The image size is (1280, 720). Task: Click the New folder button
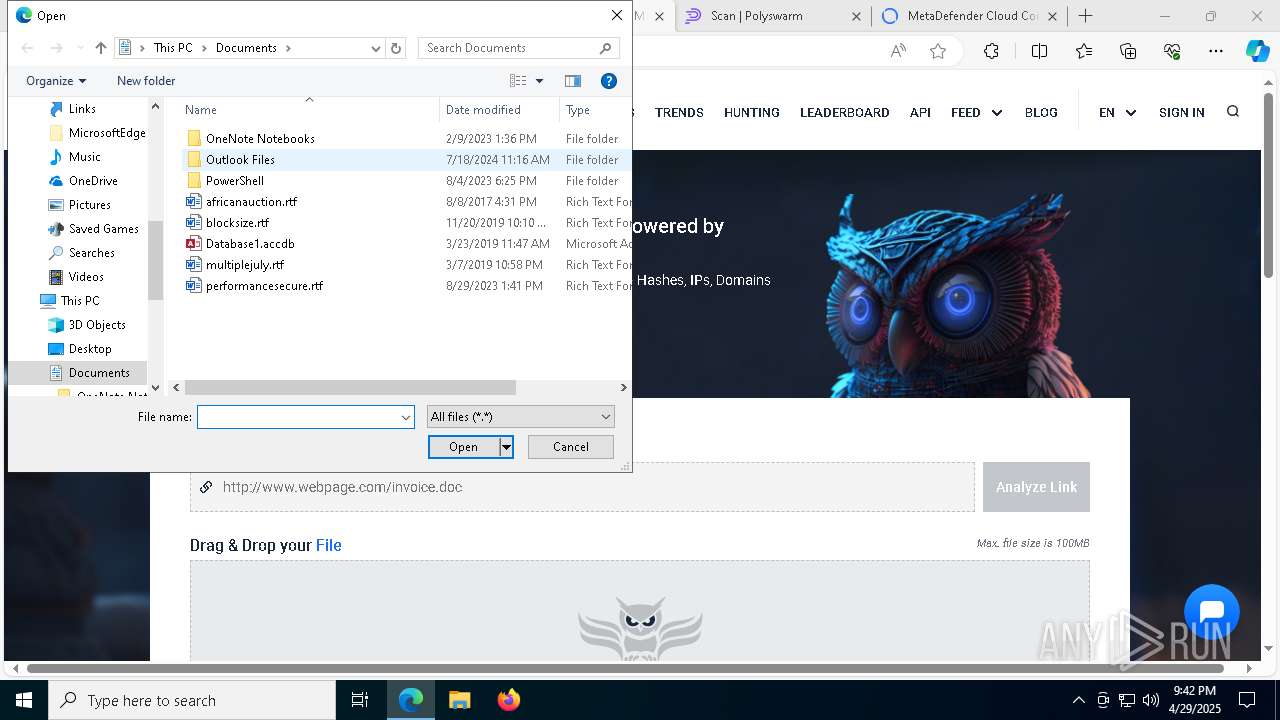pyautogui.click(x=146, y=81)
